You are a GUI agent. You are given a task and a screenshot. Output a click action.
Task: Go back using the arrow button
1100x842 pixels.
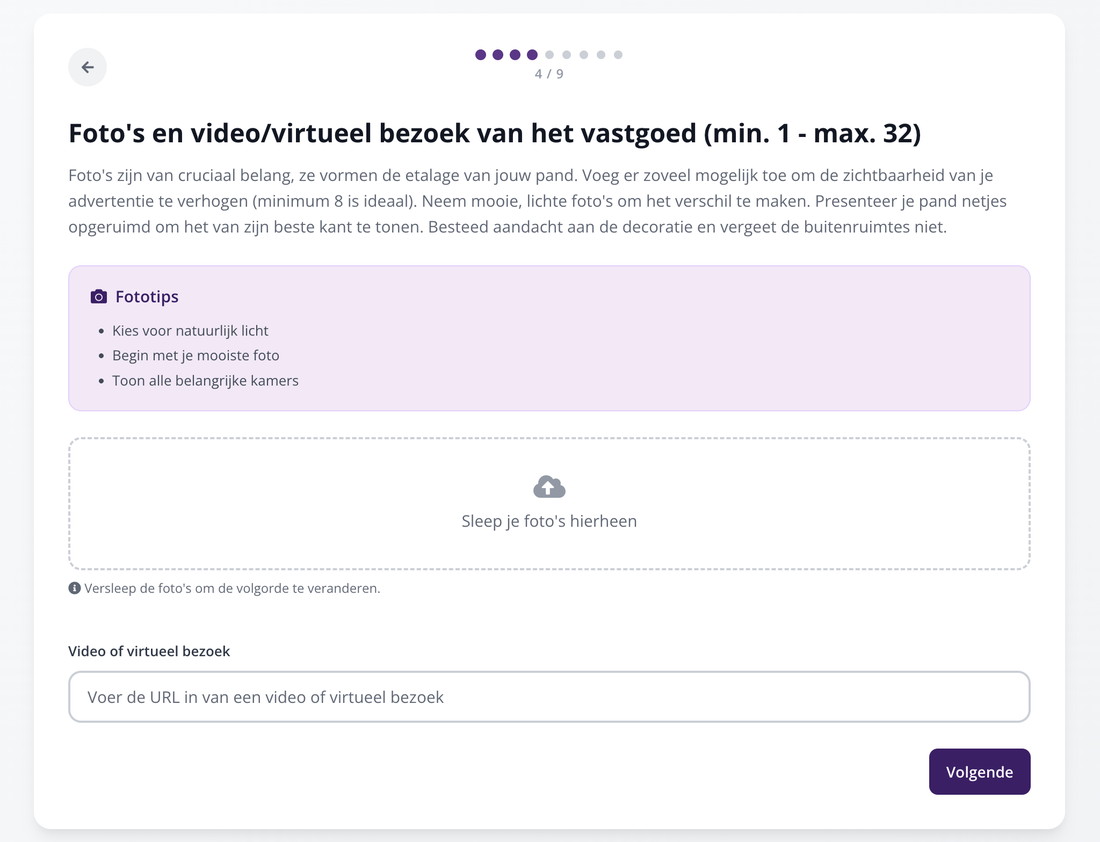(87, 67)
